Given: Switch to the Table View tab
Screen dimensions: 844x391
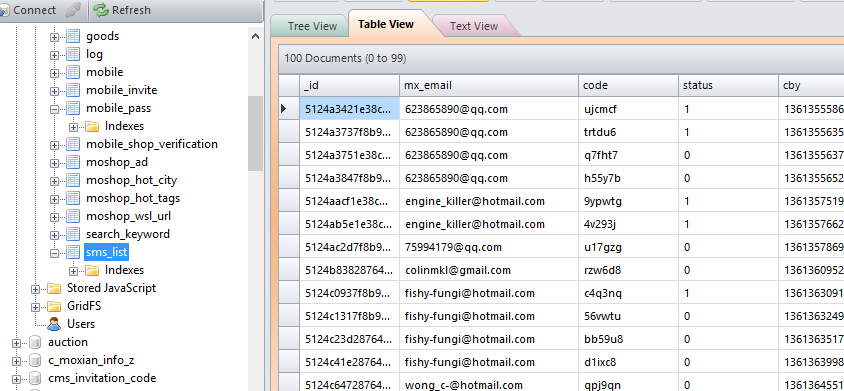Looking at the screenshot, I should click(386, 24).
